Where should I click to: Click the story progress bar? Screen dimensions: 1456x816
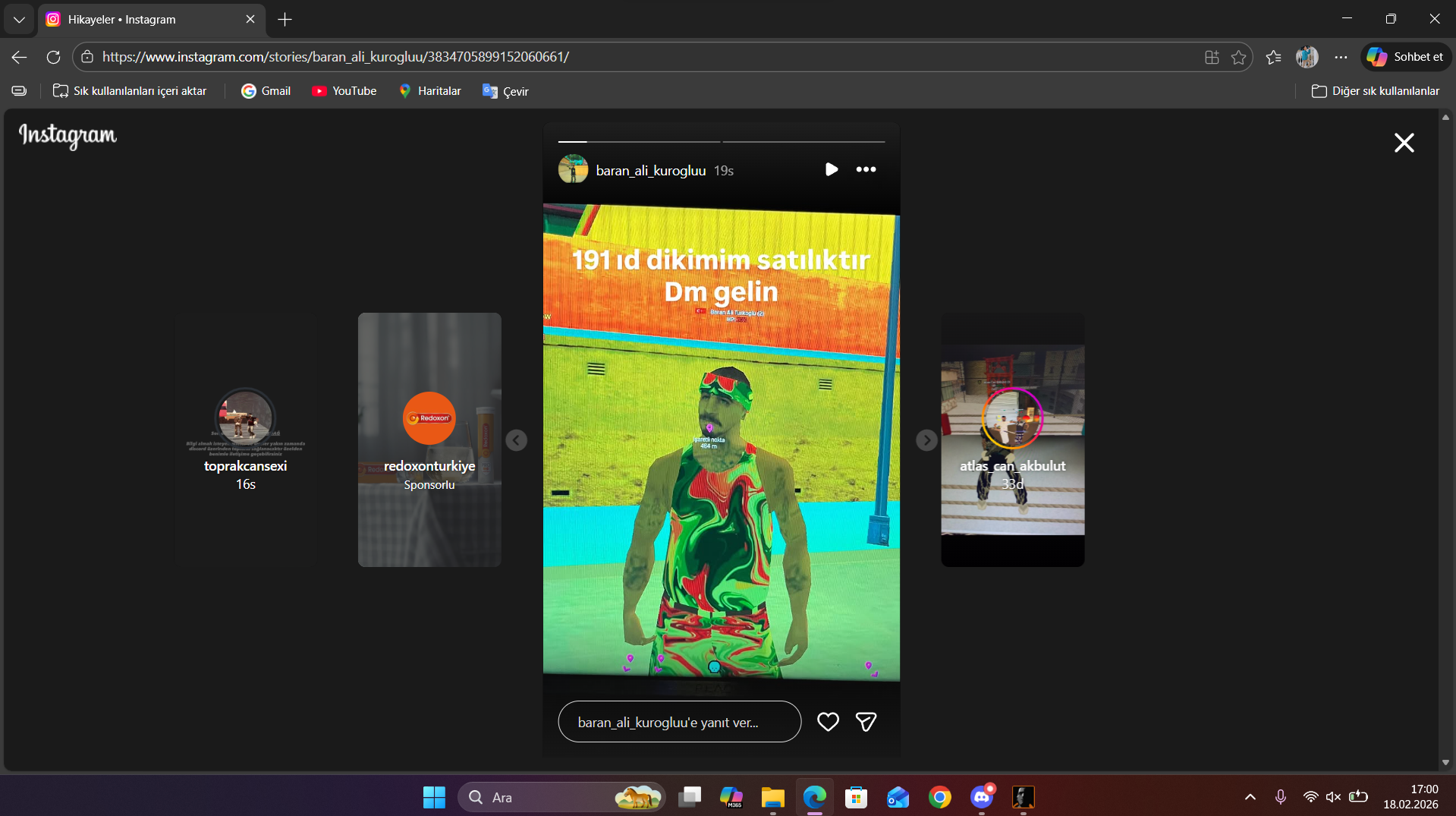tap(722, 141)
